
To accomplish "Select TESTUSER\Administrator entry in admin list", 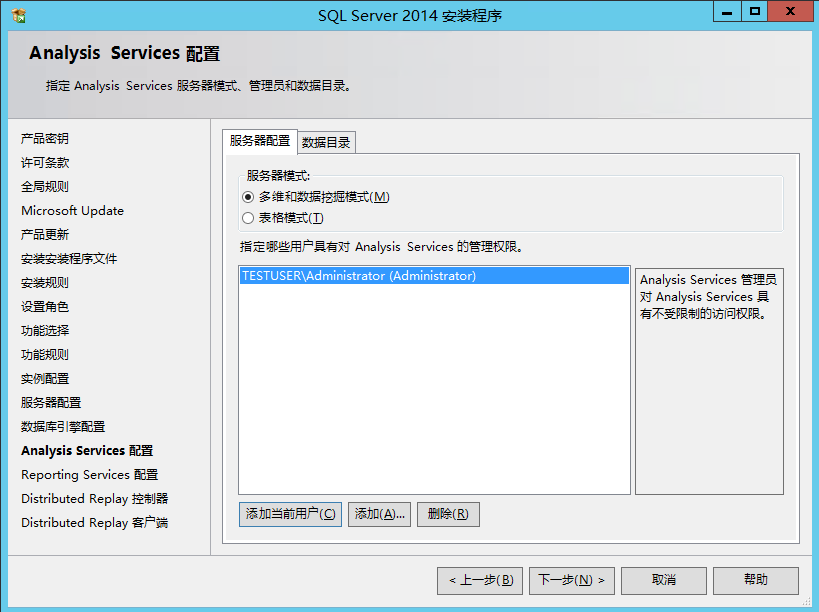I will click(x=434, y=276).
